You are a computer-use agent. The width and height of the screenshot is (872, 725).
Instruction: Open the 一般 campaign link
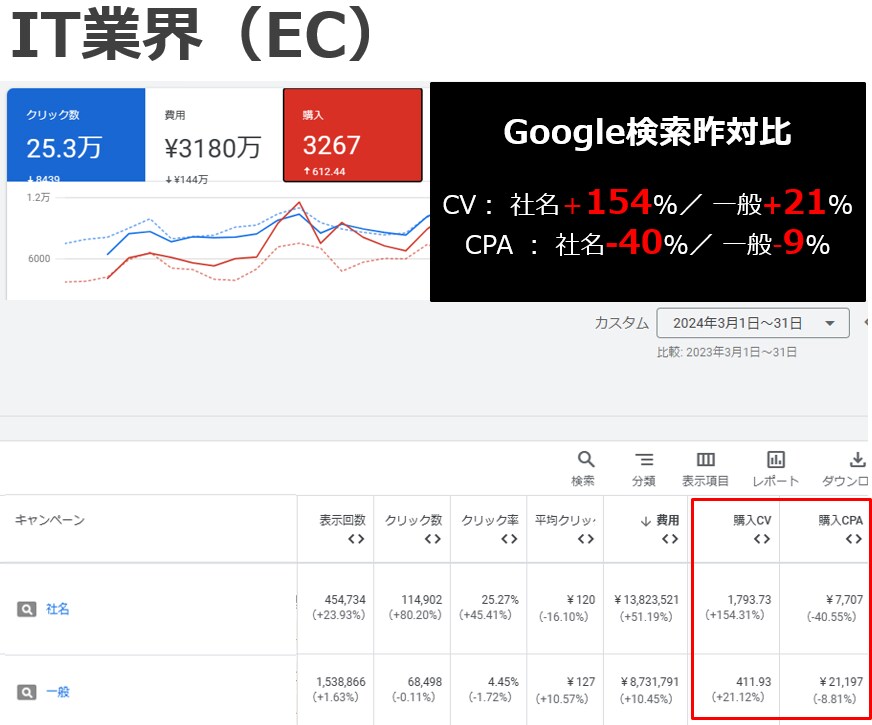pos(57,692)
